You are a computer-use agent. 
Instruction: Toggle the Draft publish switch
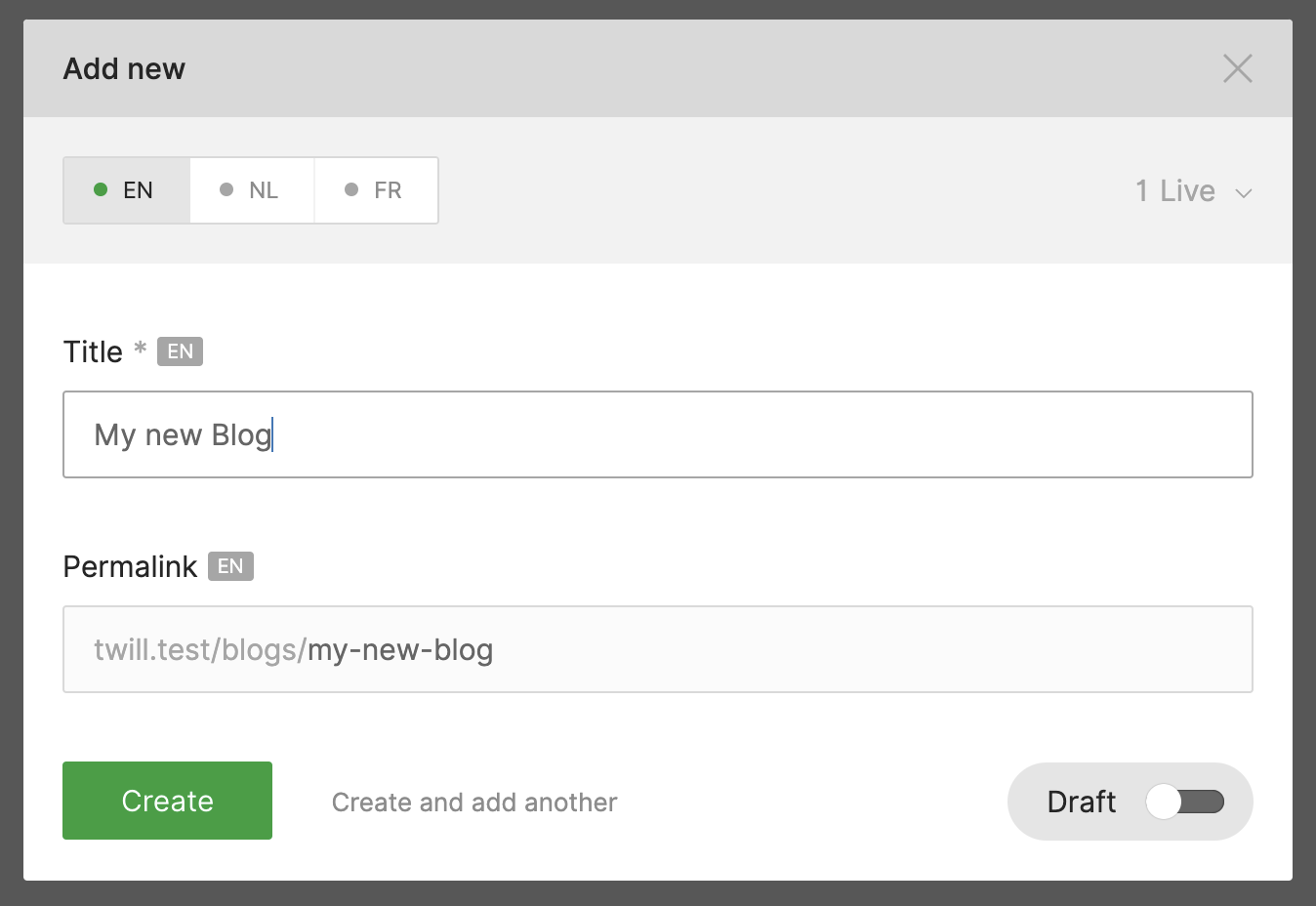point(1184,802)
